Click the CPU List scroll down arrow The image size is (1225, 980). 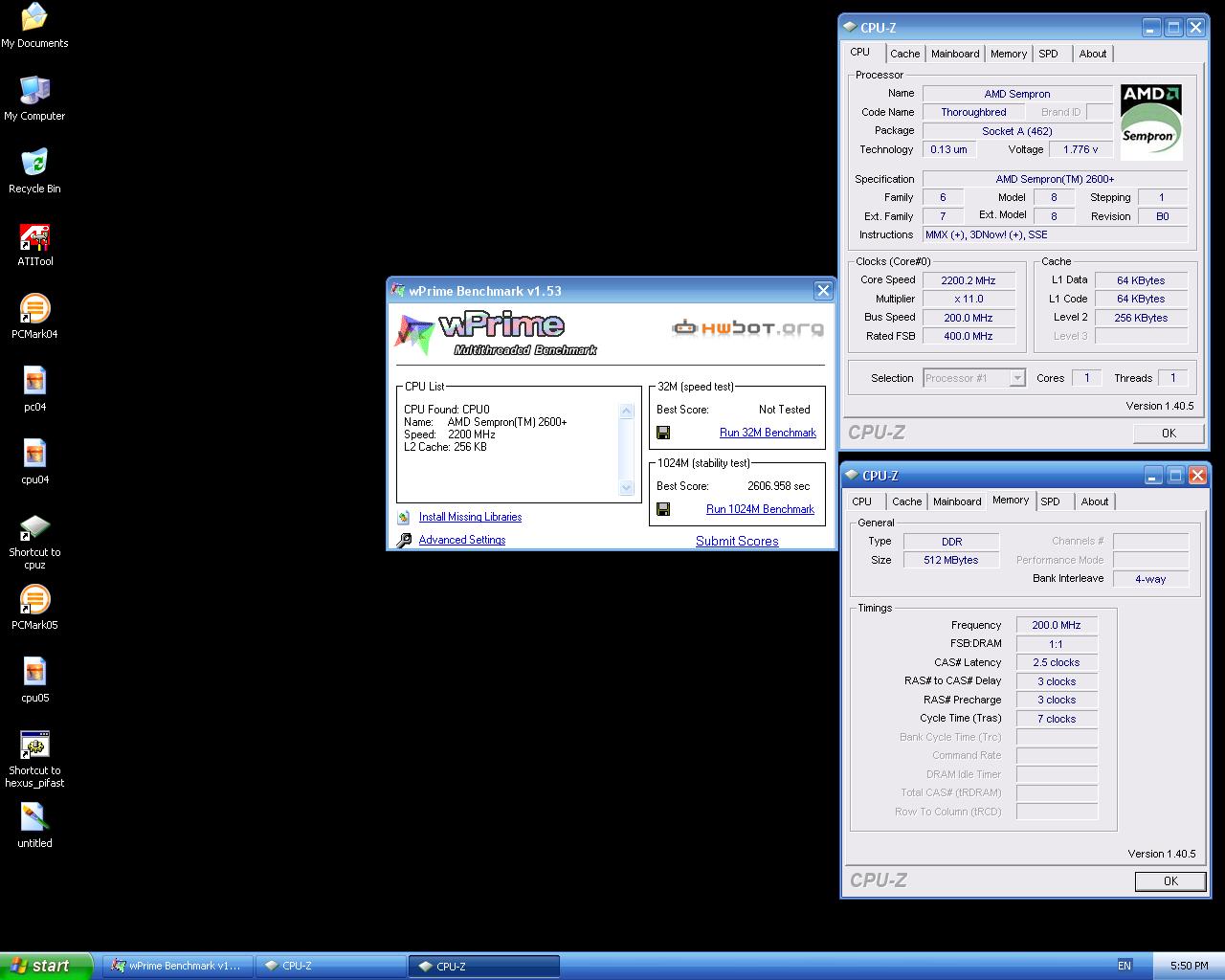tap(627, 488)
